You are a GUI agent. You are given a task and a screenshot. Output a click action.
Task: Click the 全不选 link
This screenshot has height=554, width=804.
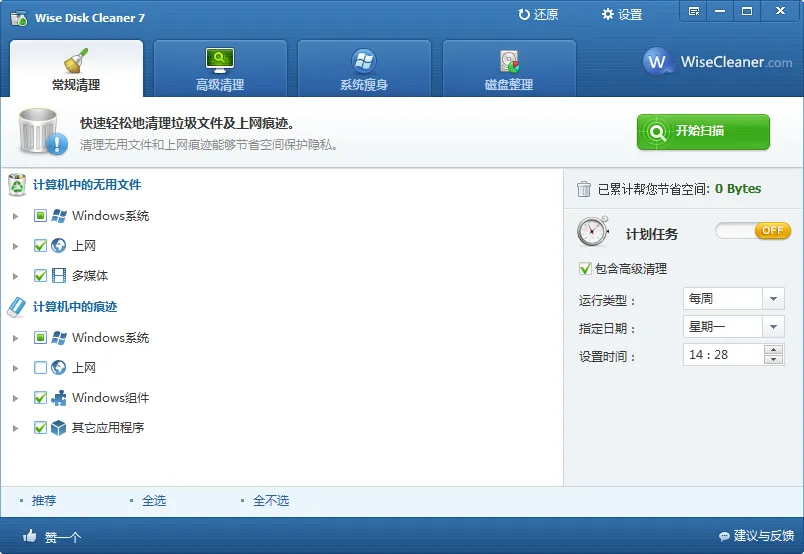271,500
